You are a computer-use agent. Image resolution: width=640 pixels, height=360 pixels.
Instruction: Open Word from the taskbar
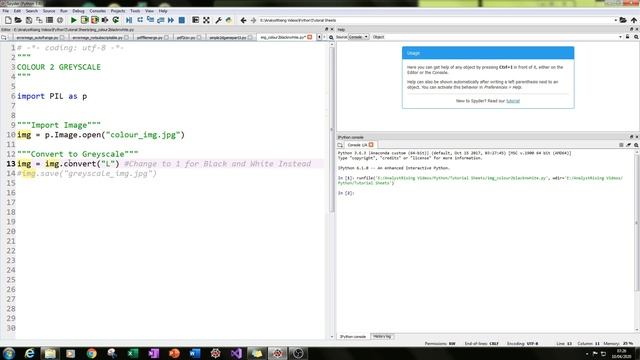tap(195, 353)
